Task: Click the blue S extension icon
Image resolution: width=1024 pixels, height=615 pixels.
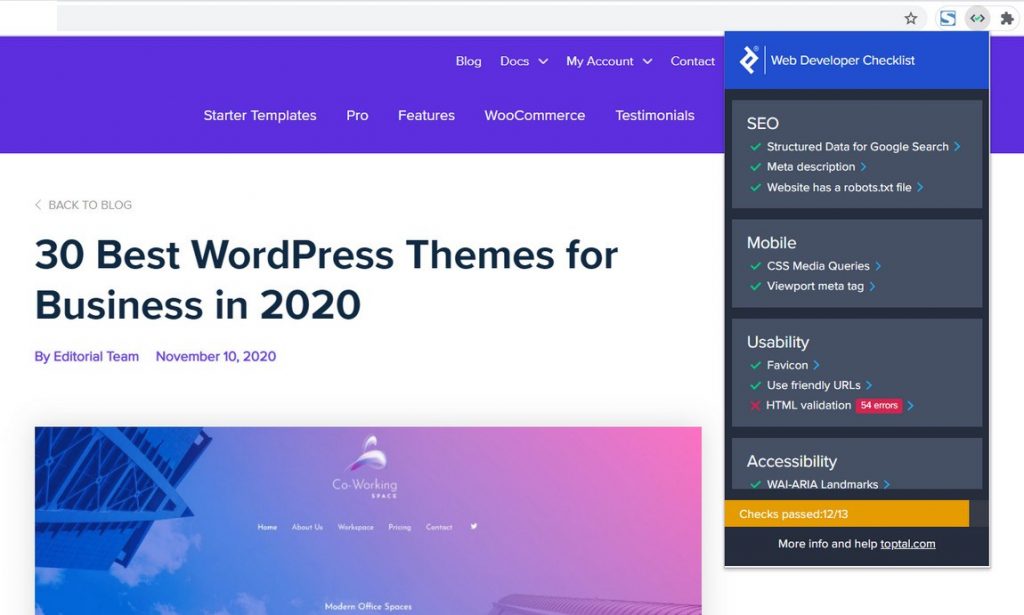Action: coord(946,17)
